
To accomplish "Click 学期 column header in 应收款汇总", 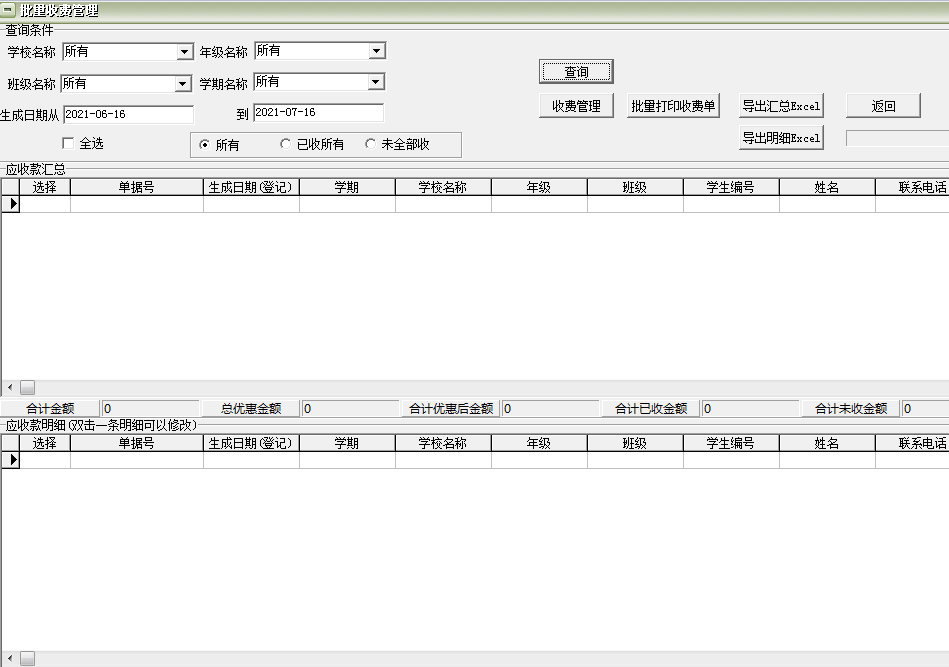I will pyautogui.click(x=347, y=188).
